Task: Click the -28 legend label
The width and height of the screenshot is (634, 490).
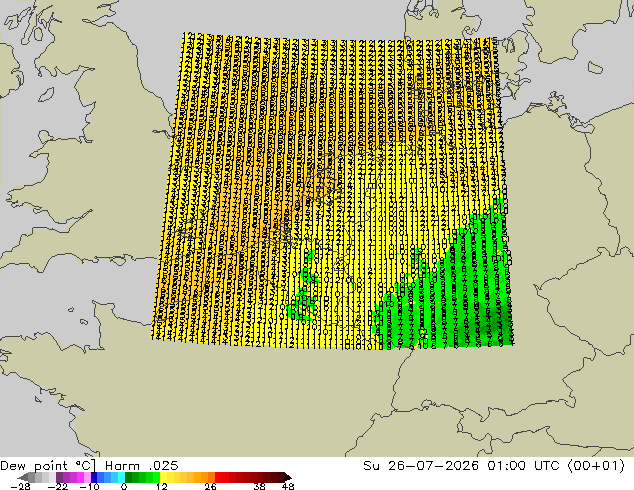Action: [x=20, y=486]
